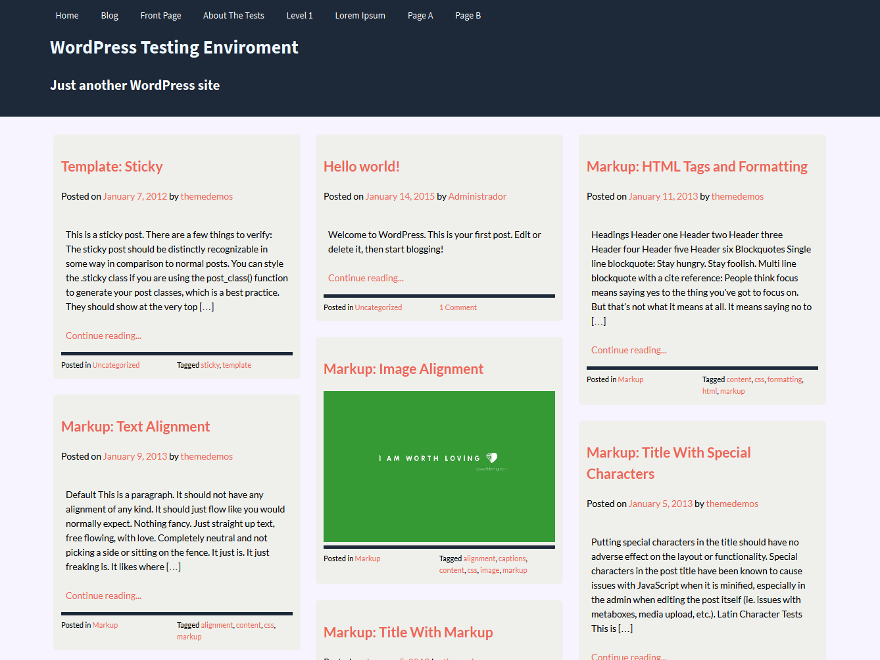Open Markup: Title With Special Characters post
Screen dimensions: 880x660
tap(668, 462)
